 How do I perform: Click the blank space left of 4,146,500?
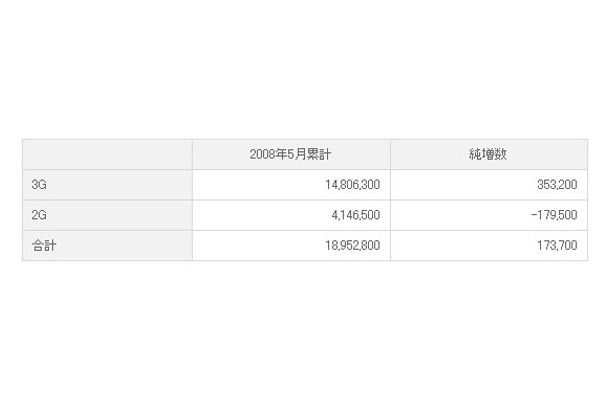coord(262,215)
